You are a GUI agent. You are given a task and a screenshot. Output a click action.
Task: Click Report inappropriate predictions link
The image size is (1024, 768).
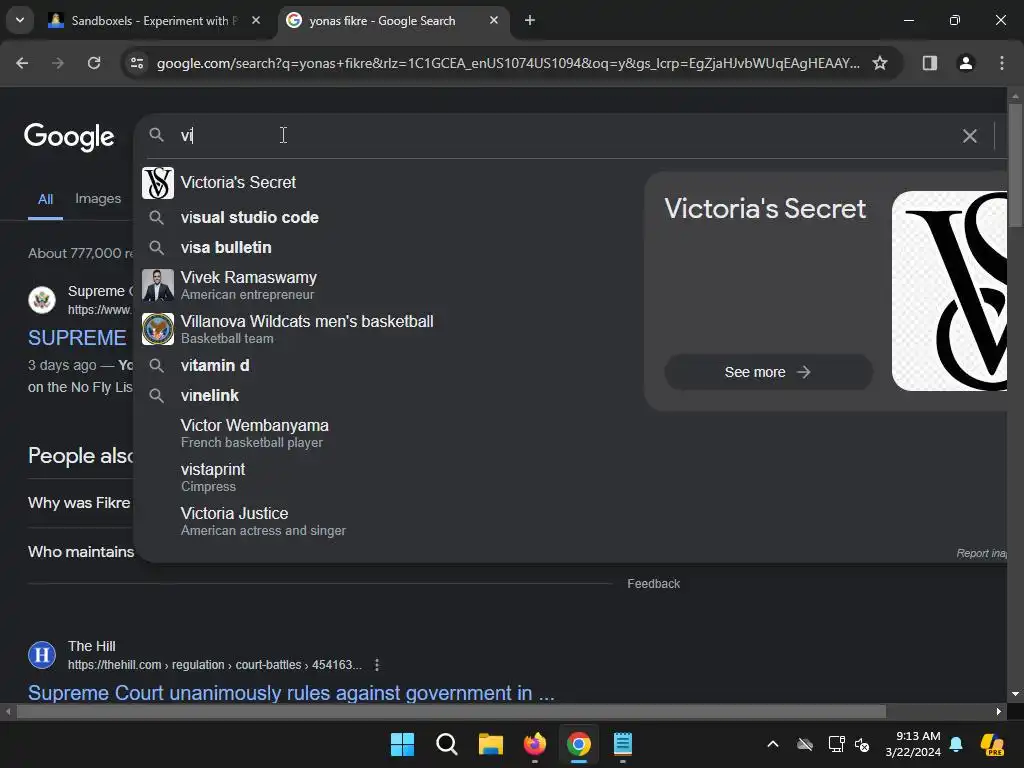point(982,553)
